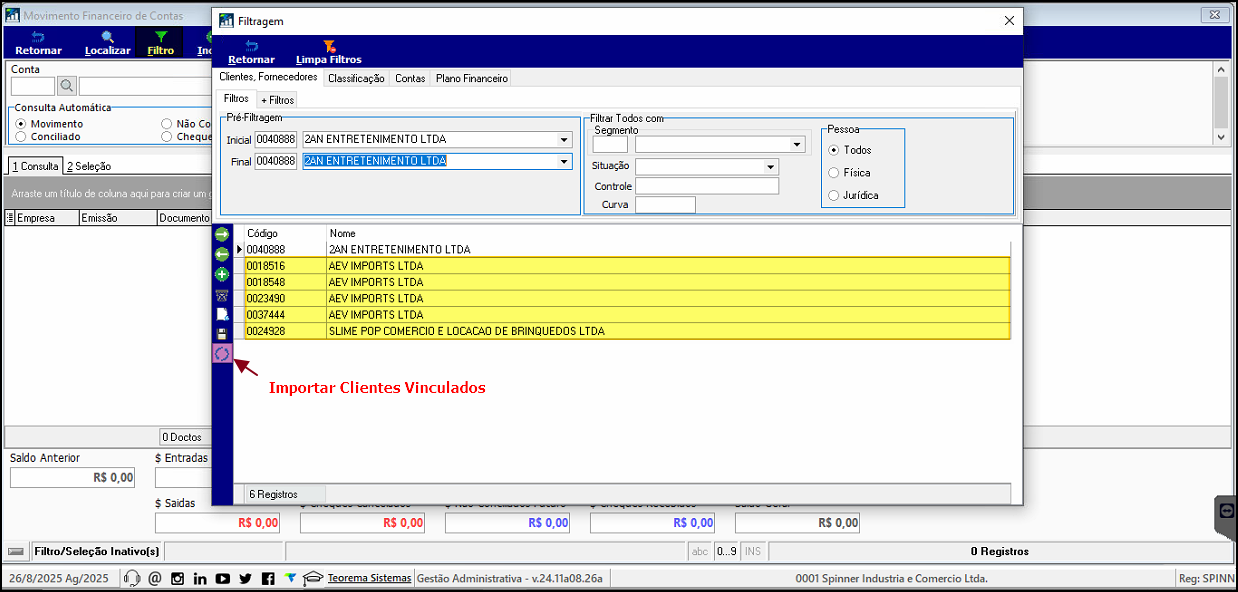1238x592 pixels.
Task: Select row 0040888 2AN ENTRETENIMENTO LTDA
Action: pos(627,249)
